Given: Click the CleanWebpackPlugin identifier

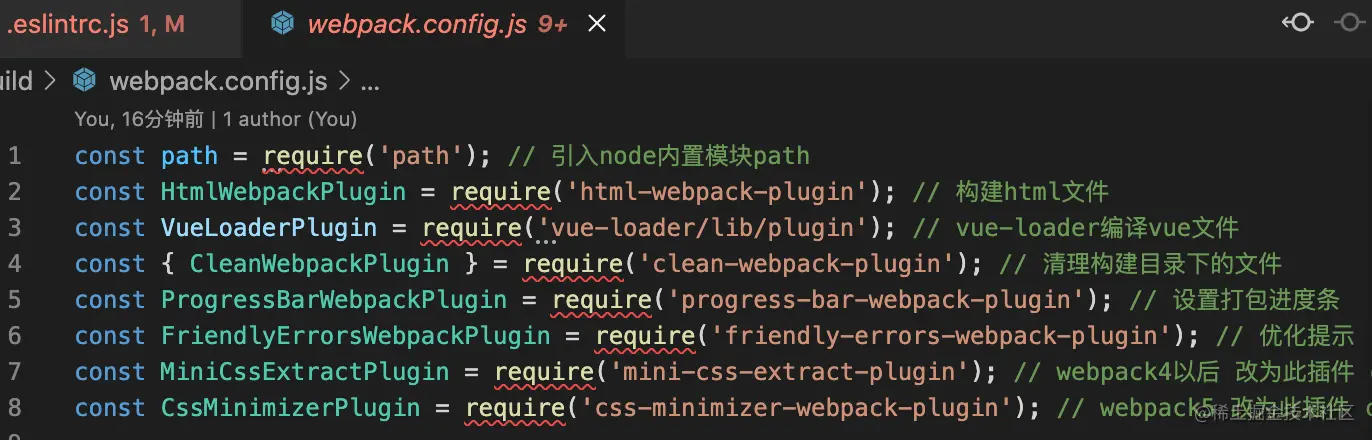Looking at the screenshot, I should pos(319,264).
